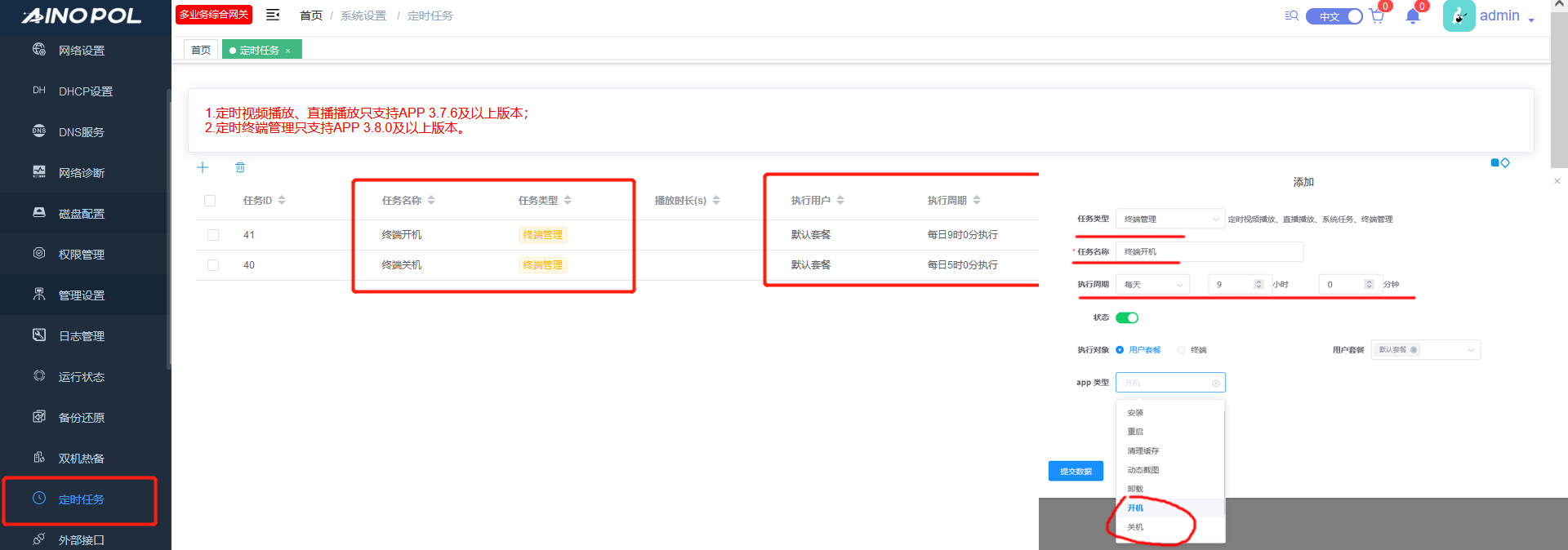Open the shopping cart icon
1568x550 pixels.
click(1377, 16)
